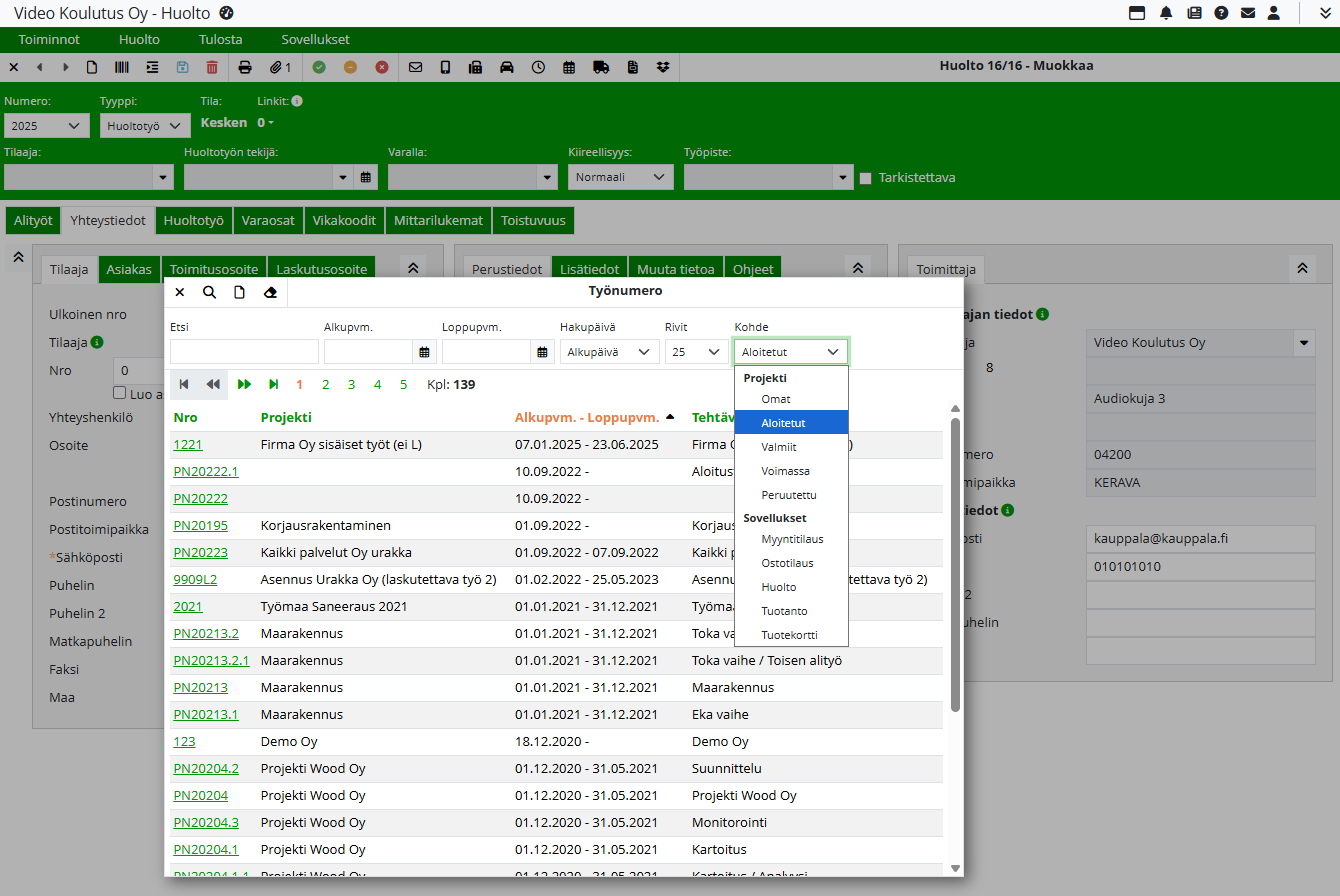The width and height of the screenshot is (1340, 896).
Task: Click the barcode icon in the toolbar
Action: [x=121, y=67]
